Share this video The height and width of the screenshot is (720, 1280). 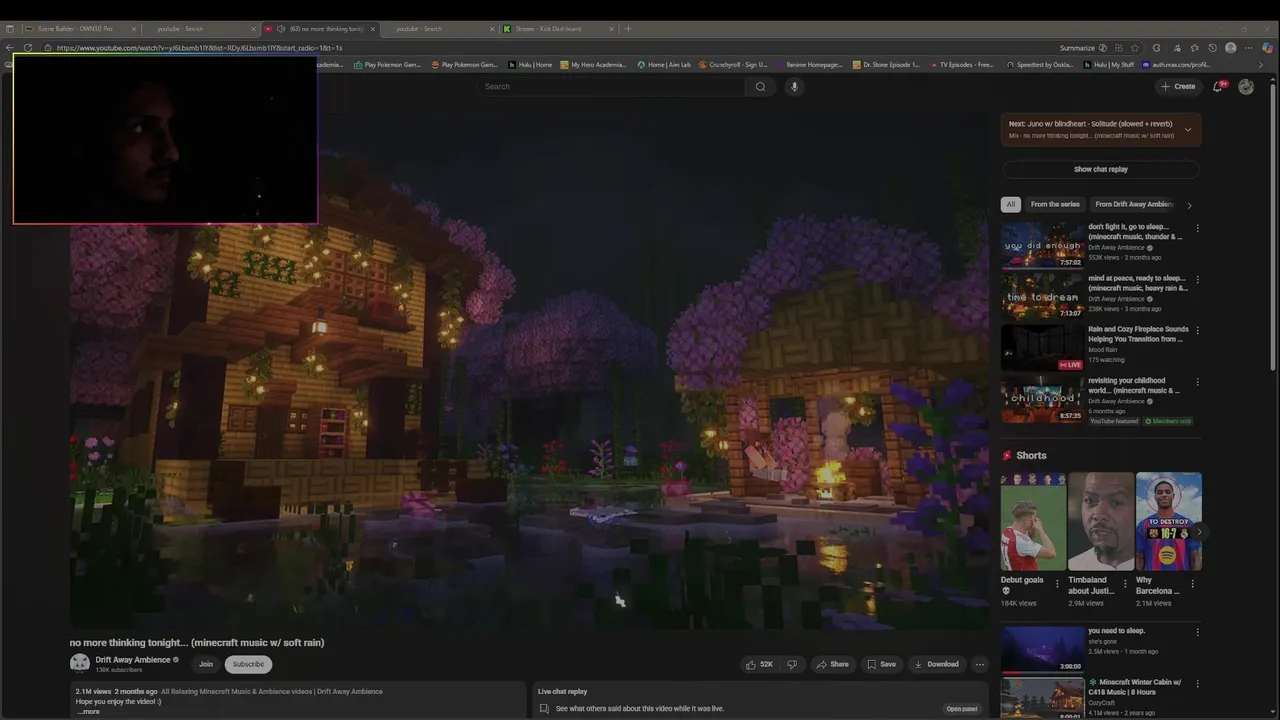(832, 664)
